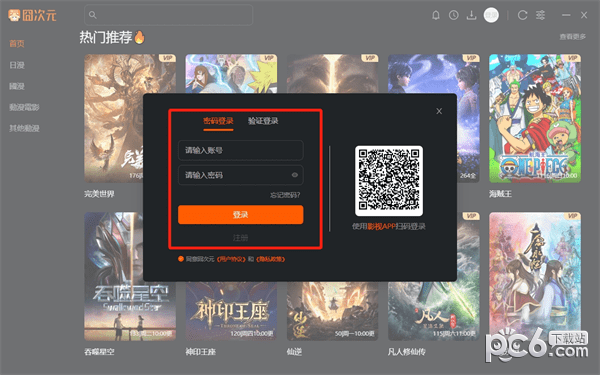Toggle the user agreement checkbox
The image size is (600, 375).
coord(181,259)
